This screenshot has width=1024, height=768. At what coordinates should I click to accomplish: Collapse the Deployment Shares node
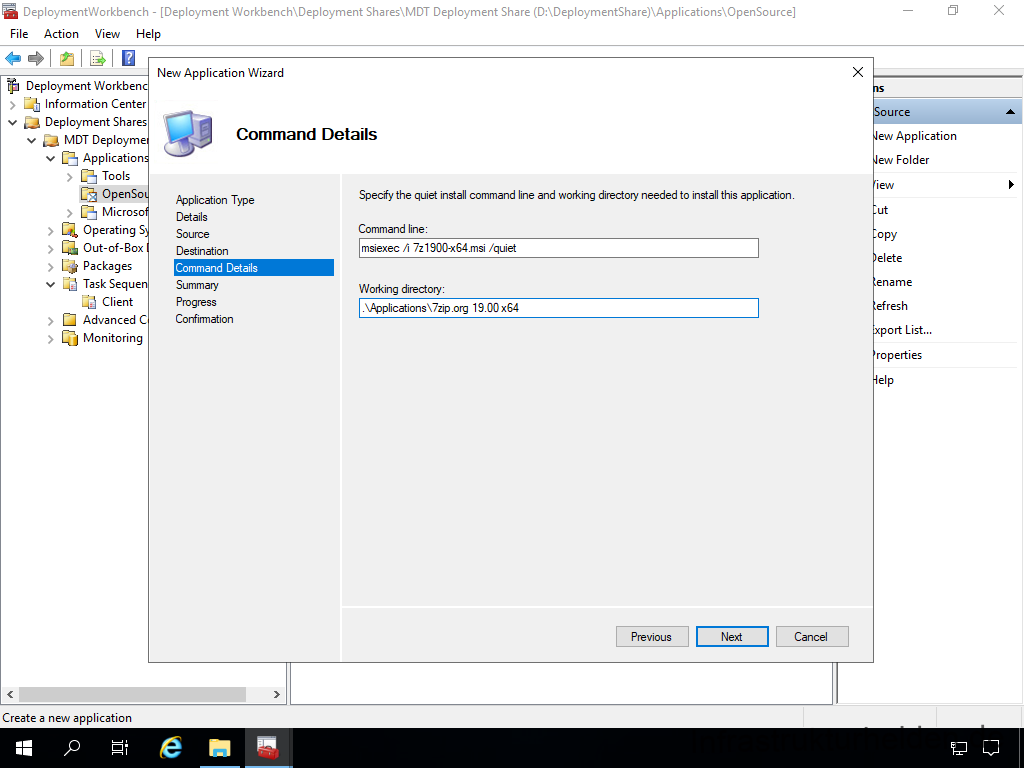12,122
